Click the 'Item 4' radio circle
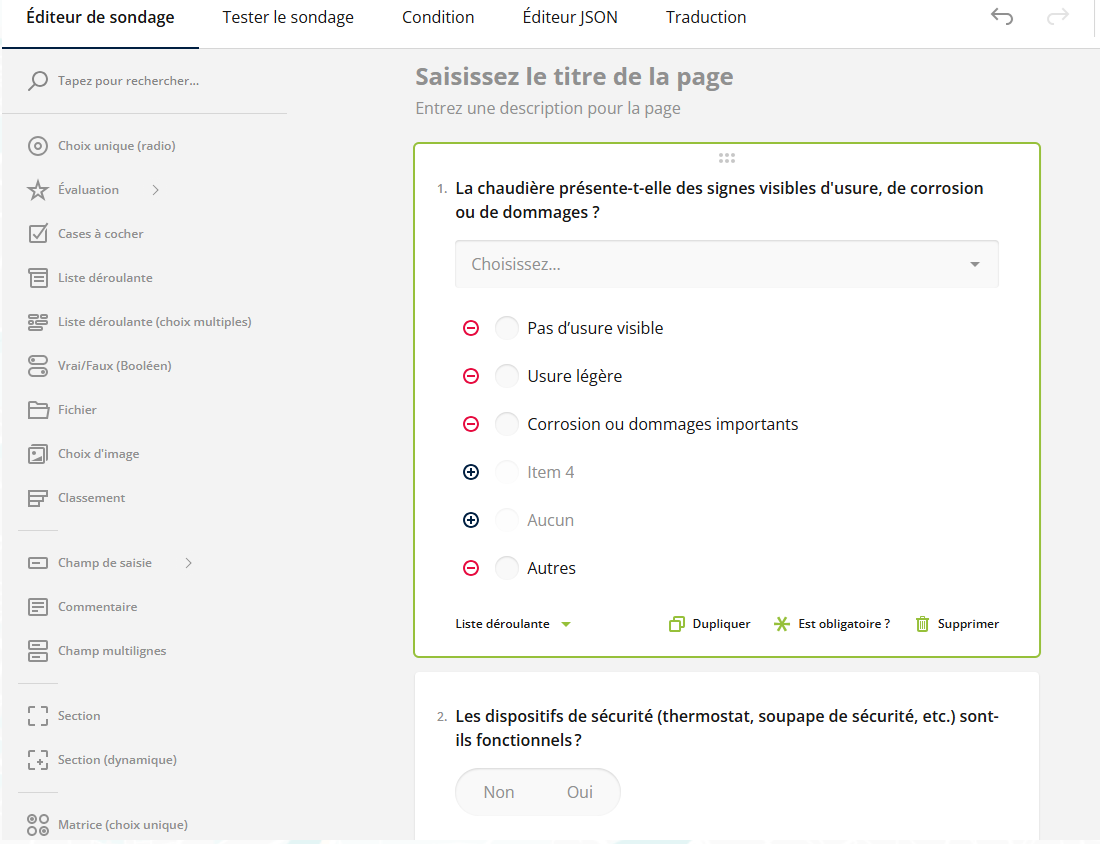The height and width of the screenshot is (844, 1100). pos(507,472)
